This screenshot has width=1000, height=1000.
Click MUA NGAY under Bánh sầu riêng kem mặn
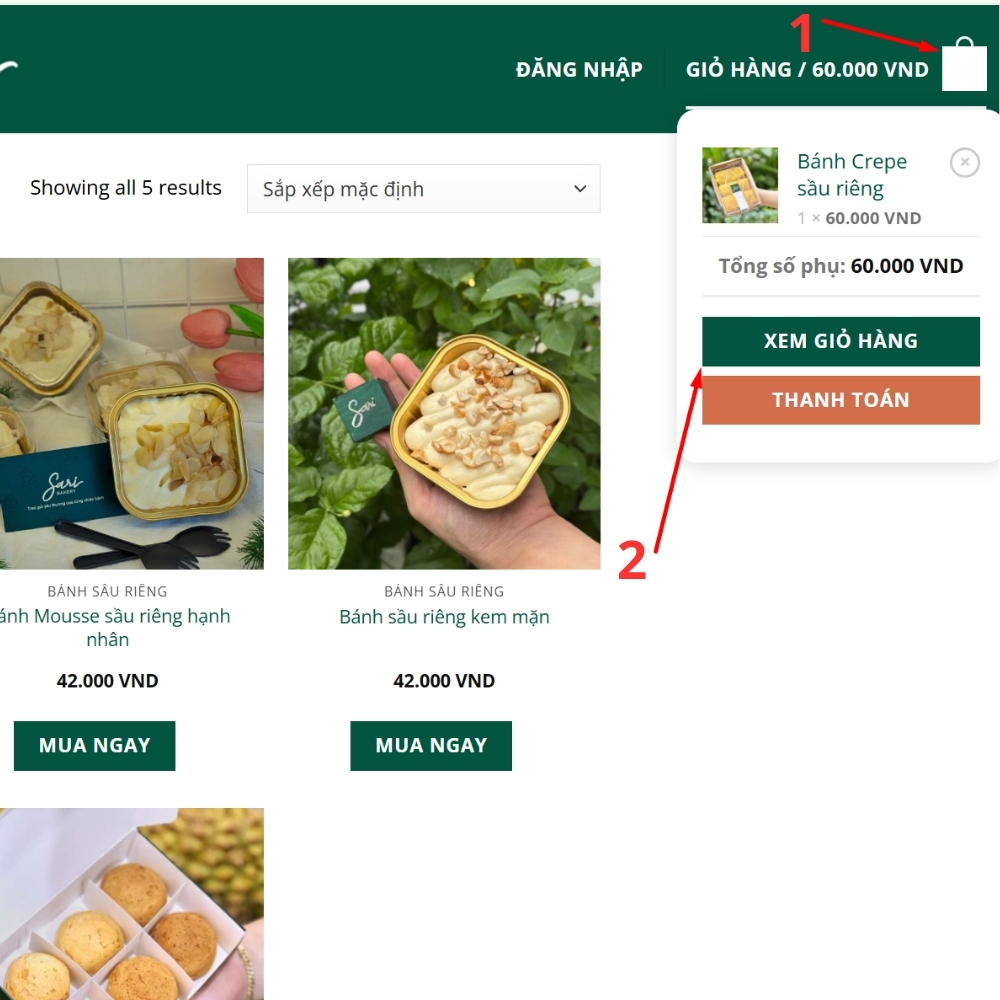click(430, 745)
